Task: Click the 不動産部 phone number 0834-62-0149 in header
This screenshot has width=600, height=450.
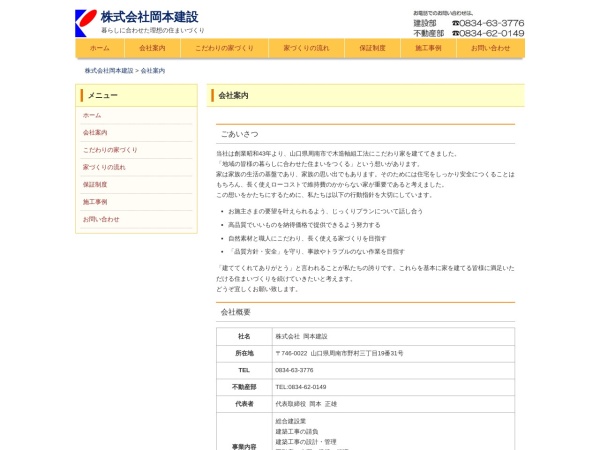Action: (x=492, y=33)
